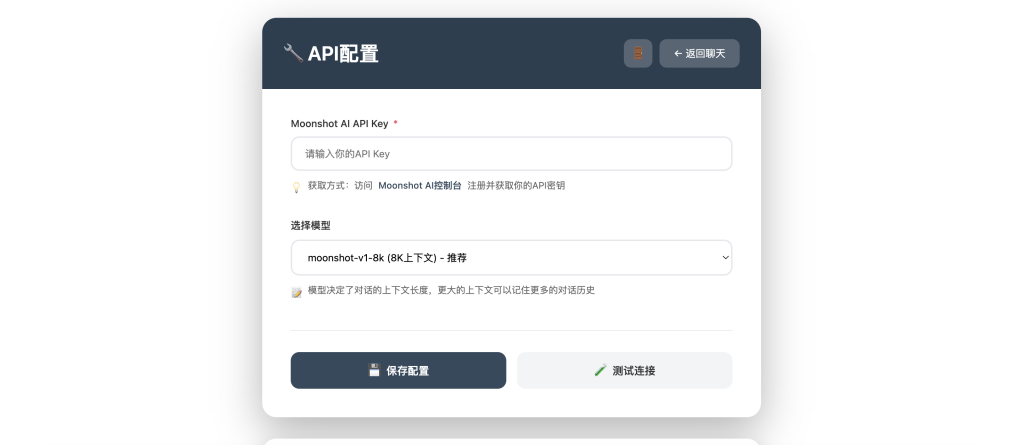
Task: Click the left arrow in 返回聊天
Action: [678, 53]
